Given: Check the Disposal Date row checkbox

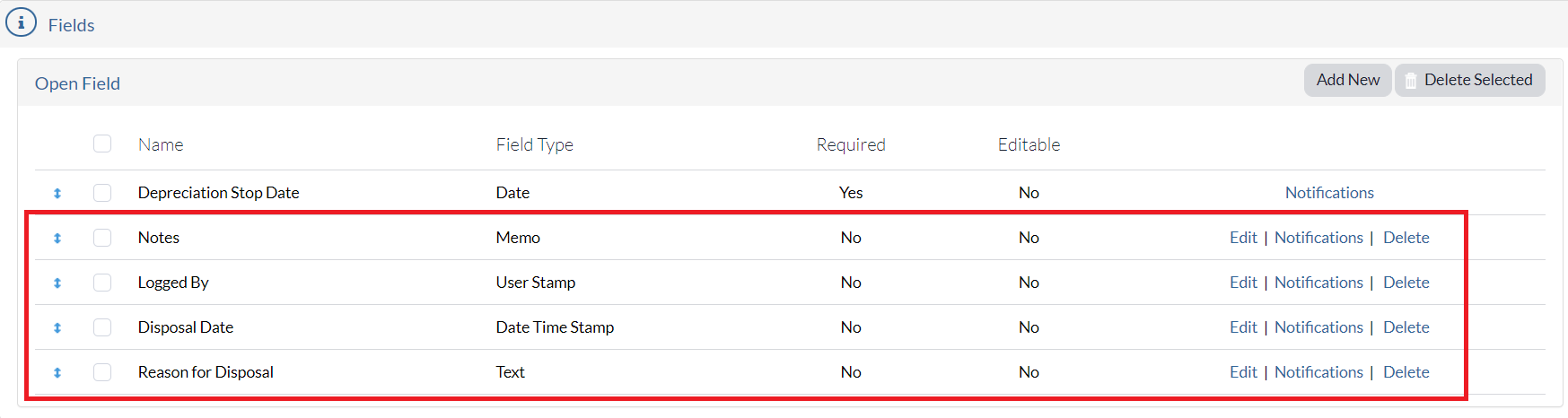Looking at the screenshot, I should coord(102,327).
